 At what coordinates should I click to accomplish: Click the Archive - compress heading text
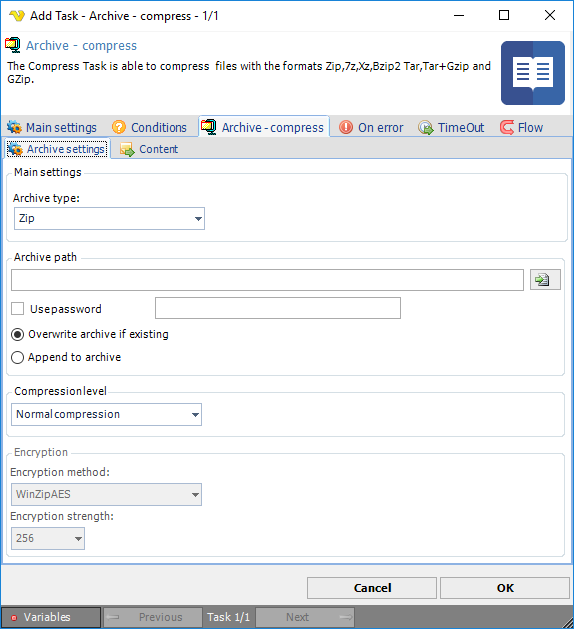(81, 46)
